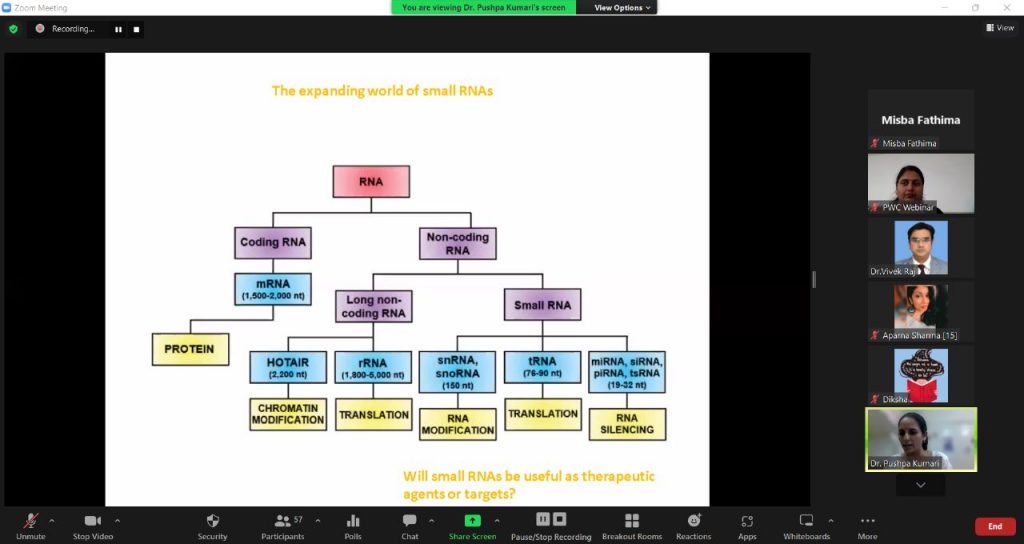This screenshot has width=1024, height=544.
Task: Open the Apps panel
Action: 747,522
